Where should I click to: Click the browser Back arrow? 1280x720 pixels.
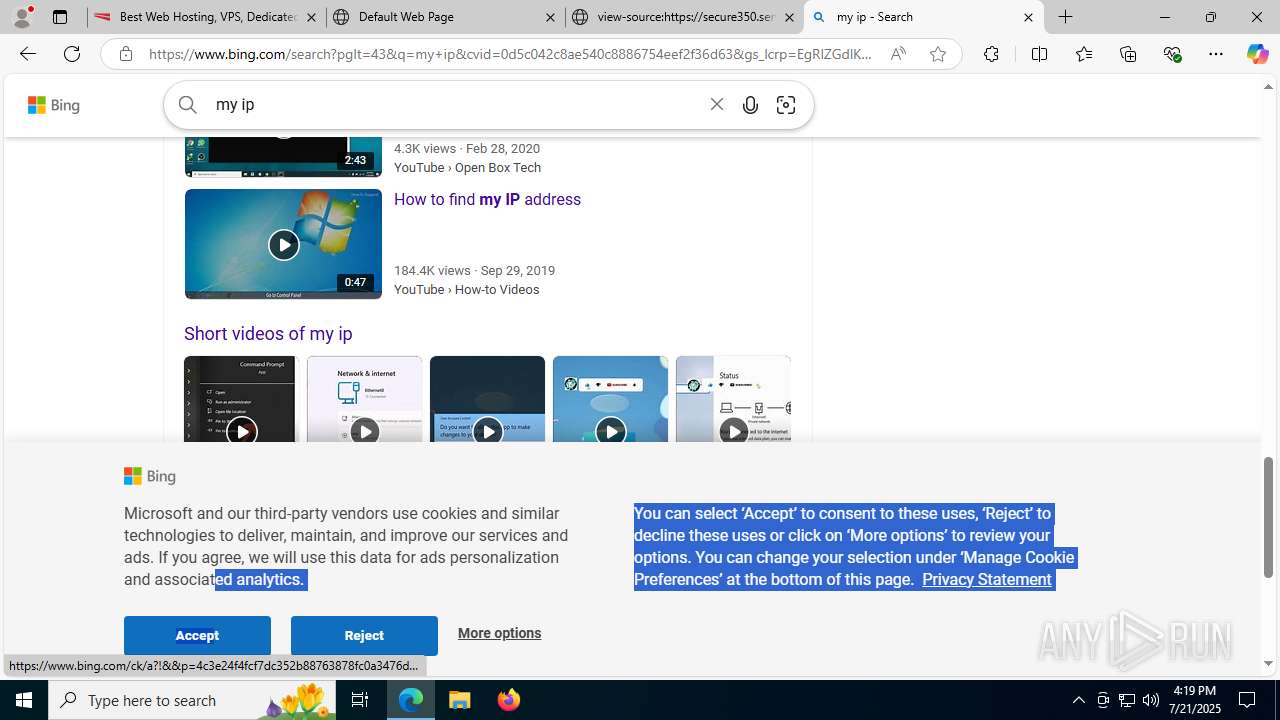[x=27, y=54]
